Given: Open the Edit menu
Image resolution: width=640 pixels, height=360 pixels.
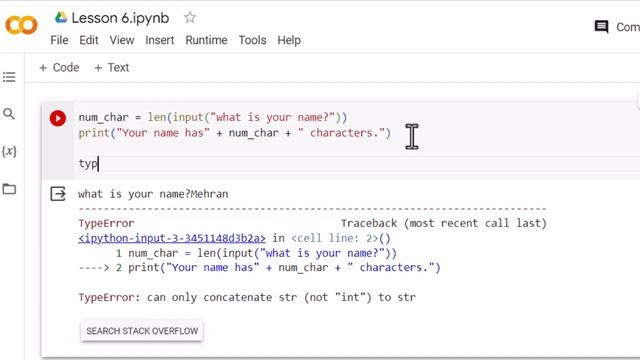Looking at the screenshot, I should click(89, 40).
